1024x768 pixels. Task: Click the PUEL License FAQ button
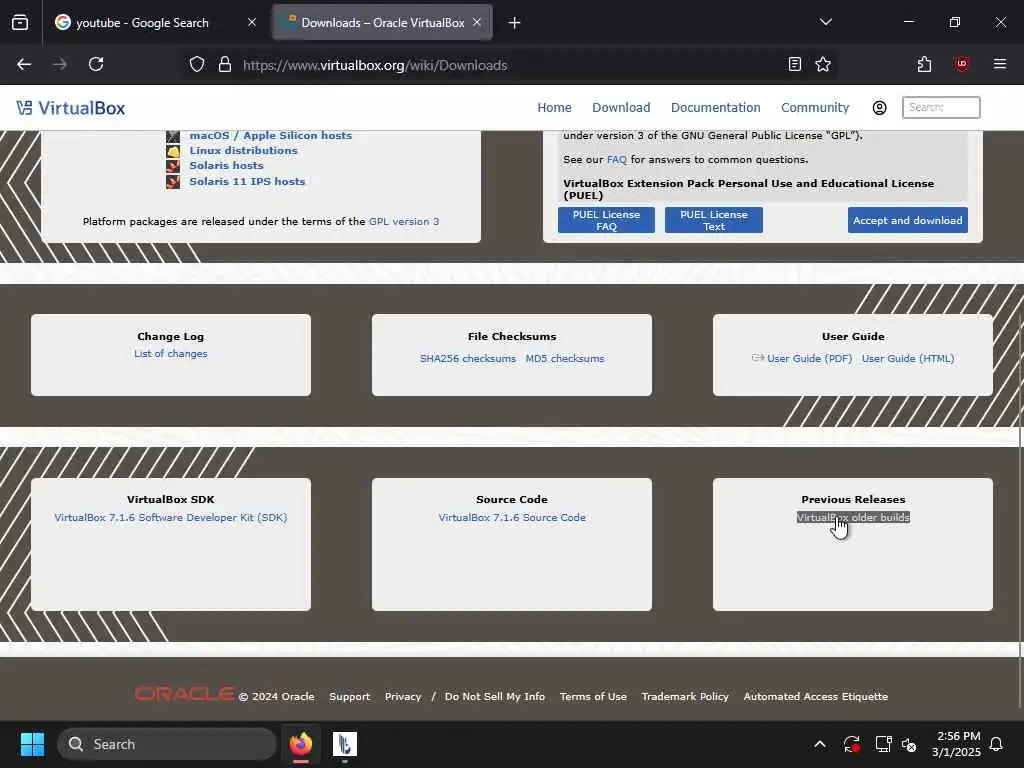606,220
